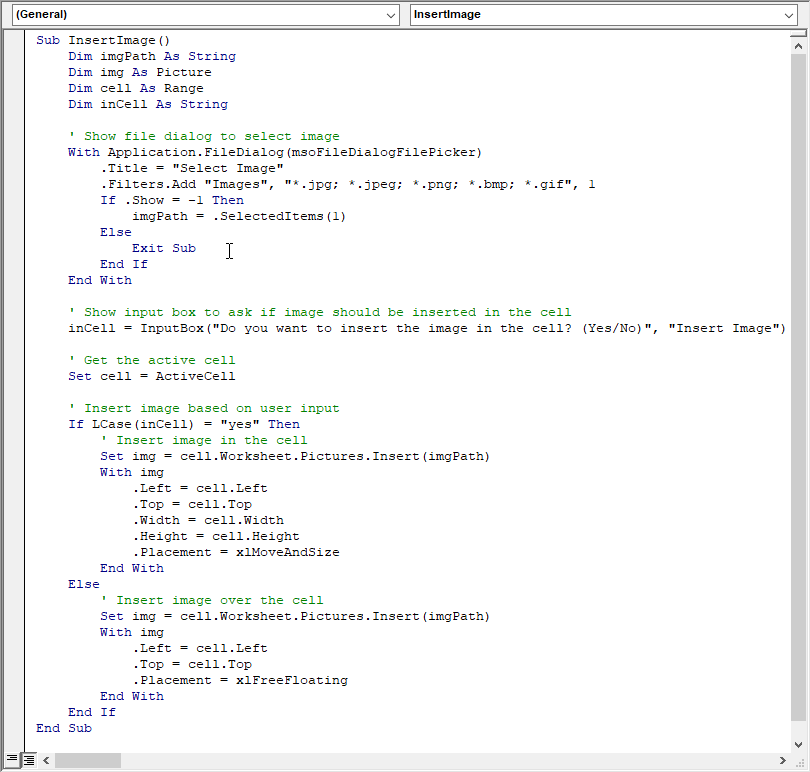Click the 'Exit Sub' statement
The height and width of the screenshot is (772, 810).
164,249
